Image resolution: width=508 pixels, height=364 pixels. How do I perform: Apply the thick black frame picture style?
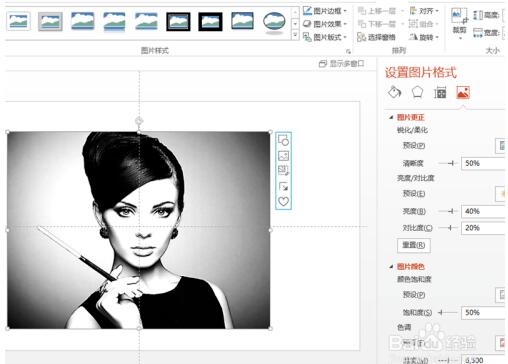click(210, 21)
